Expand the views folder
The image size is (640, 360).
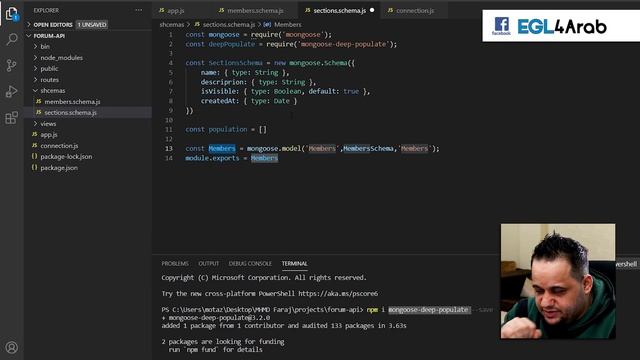(x=48, y=123)
